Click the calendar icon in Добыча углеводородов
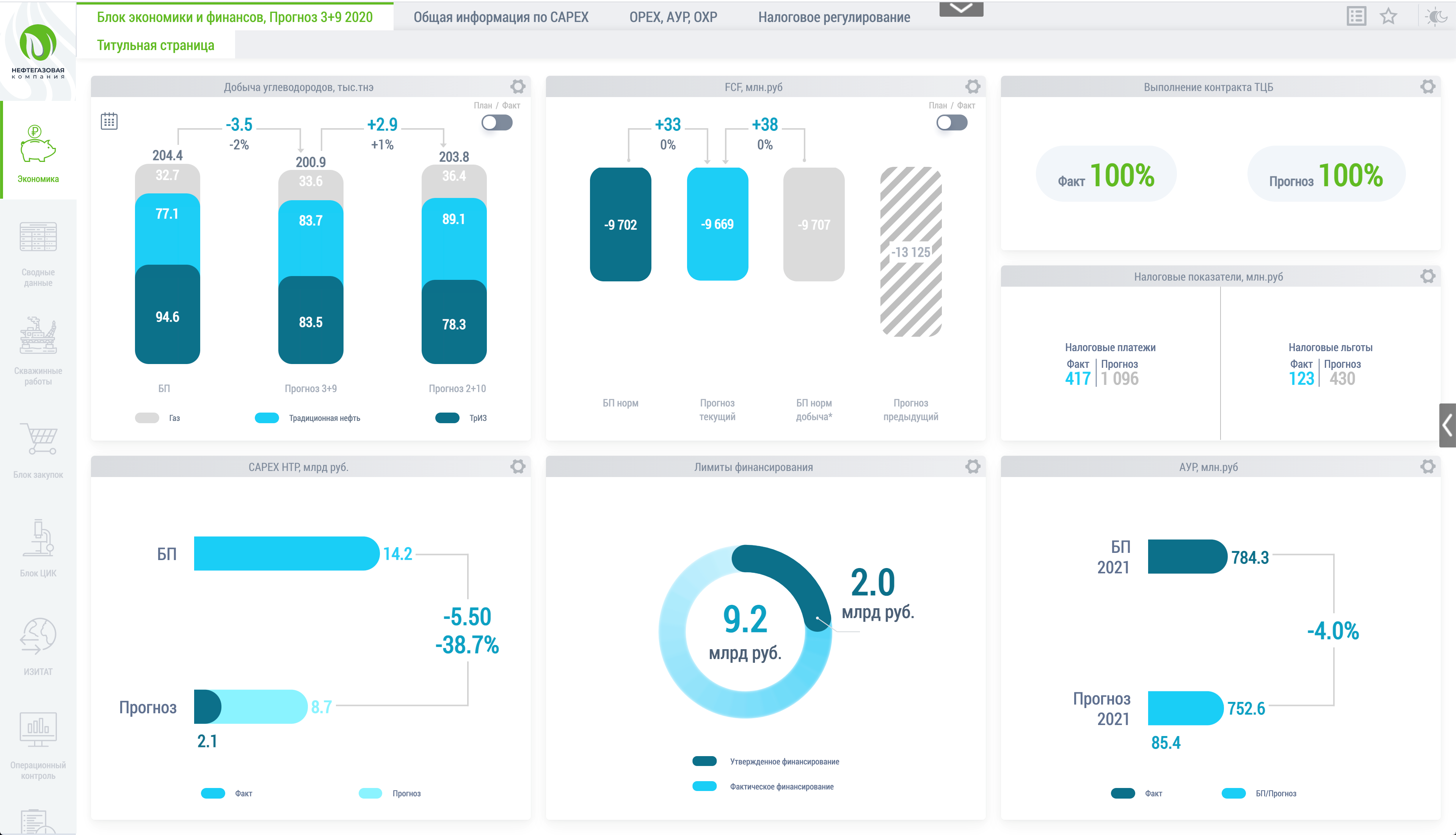Viewport: 1456px width, 835px height. 109,122
